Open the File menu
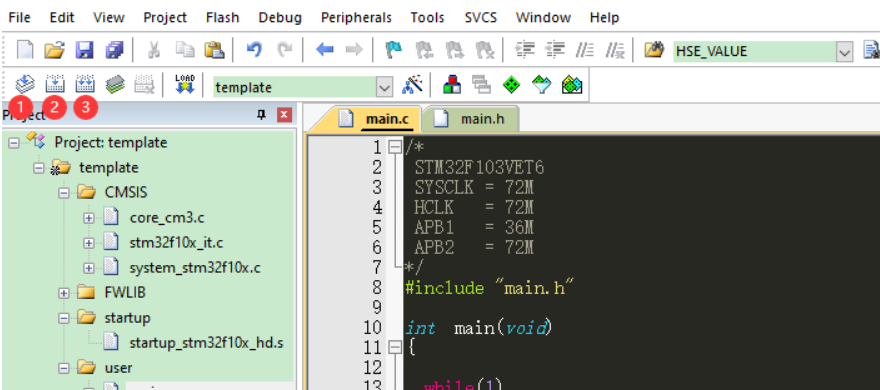This screenshot has width=880, height=390. 19,17
